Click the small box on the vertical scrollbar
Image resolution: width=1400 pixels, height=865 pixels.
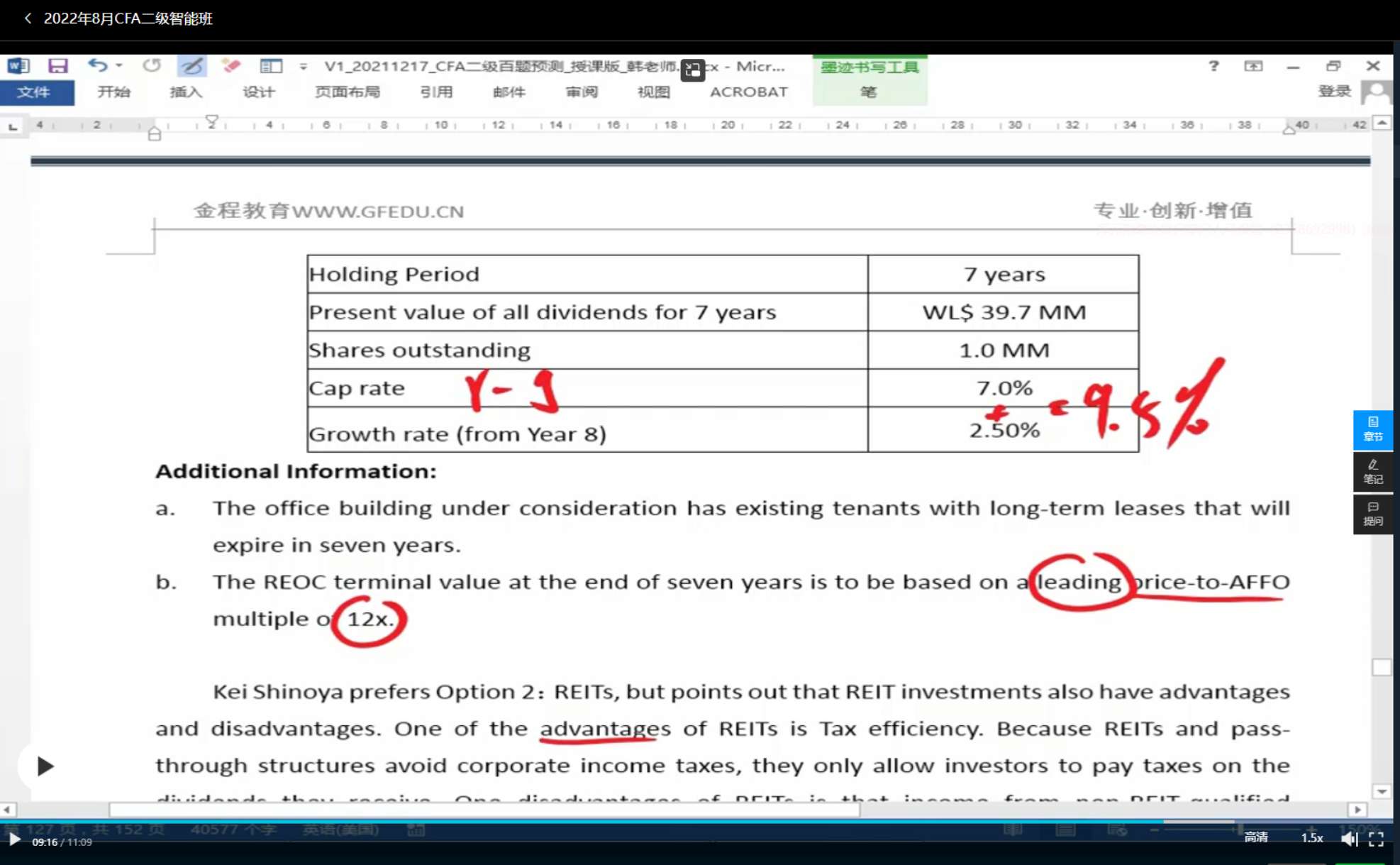1382,667
